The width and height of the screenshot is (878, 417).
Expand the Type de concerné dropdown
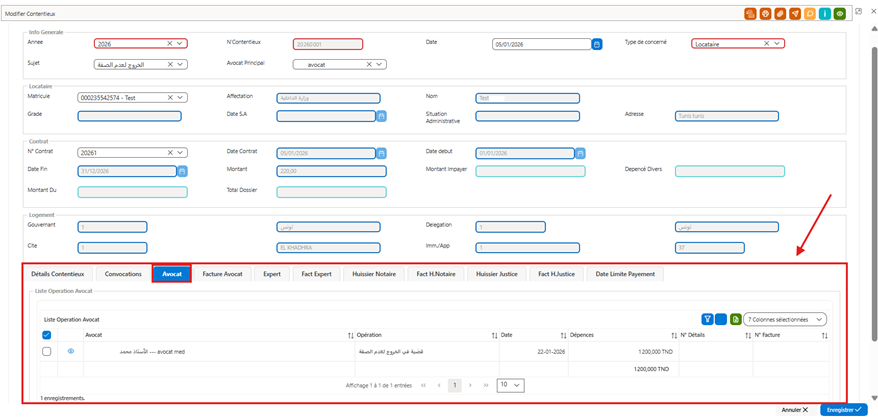[777, 43]
